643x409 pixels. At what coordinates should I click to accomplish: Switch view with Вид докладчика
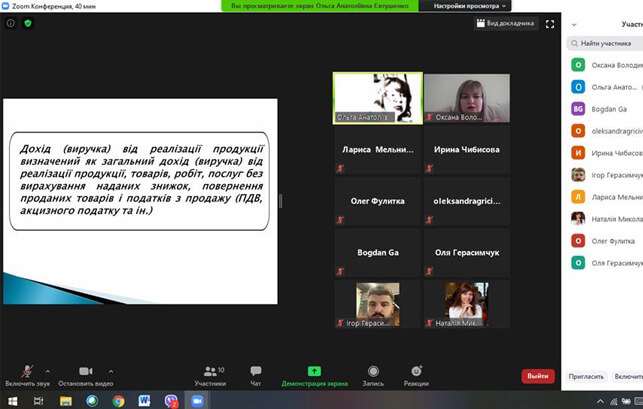(505, 23)
